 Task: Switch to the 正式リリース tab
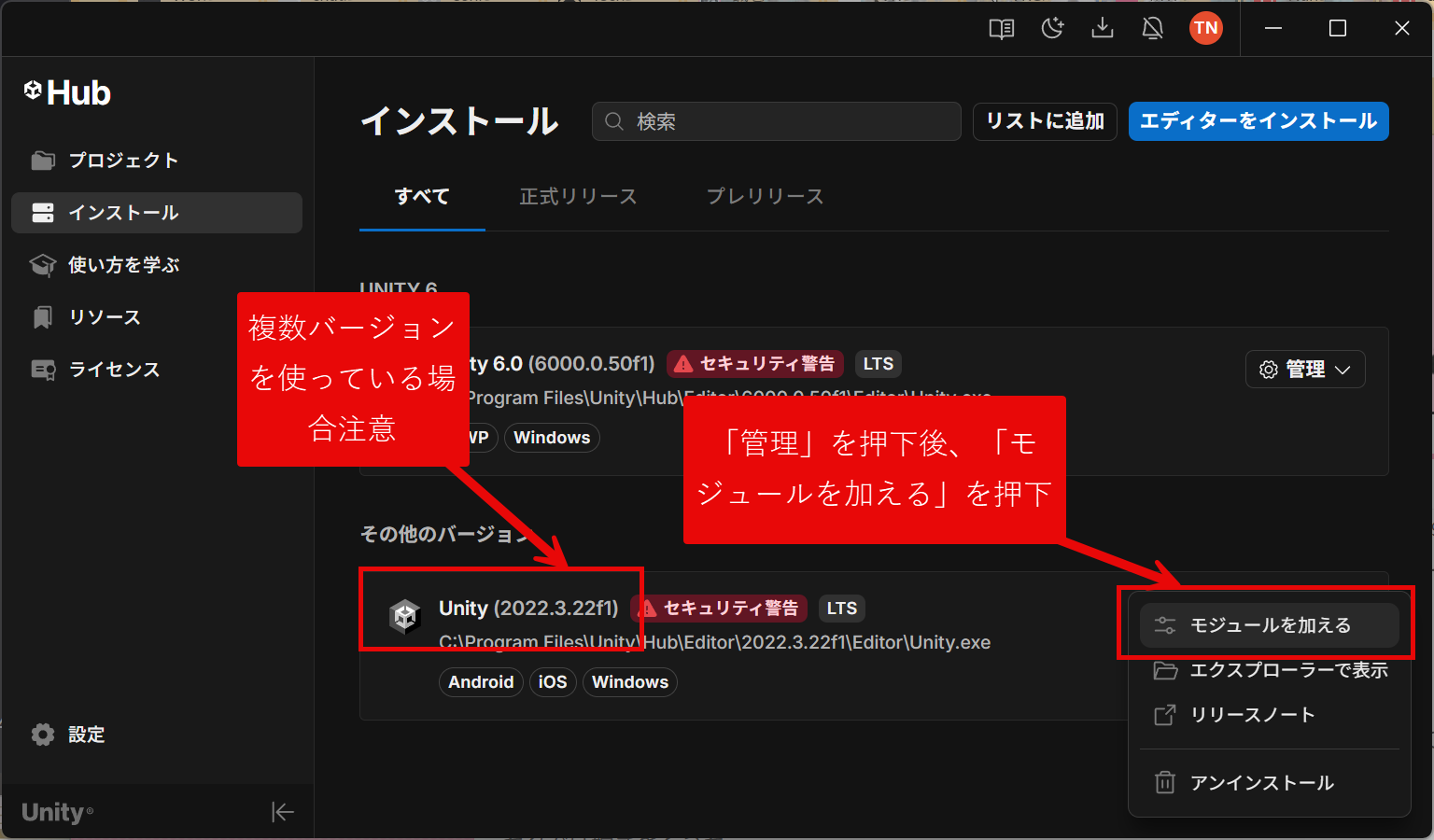[578, 197]
